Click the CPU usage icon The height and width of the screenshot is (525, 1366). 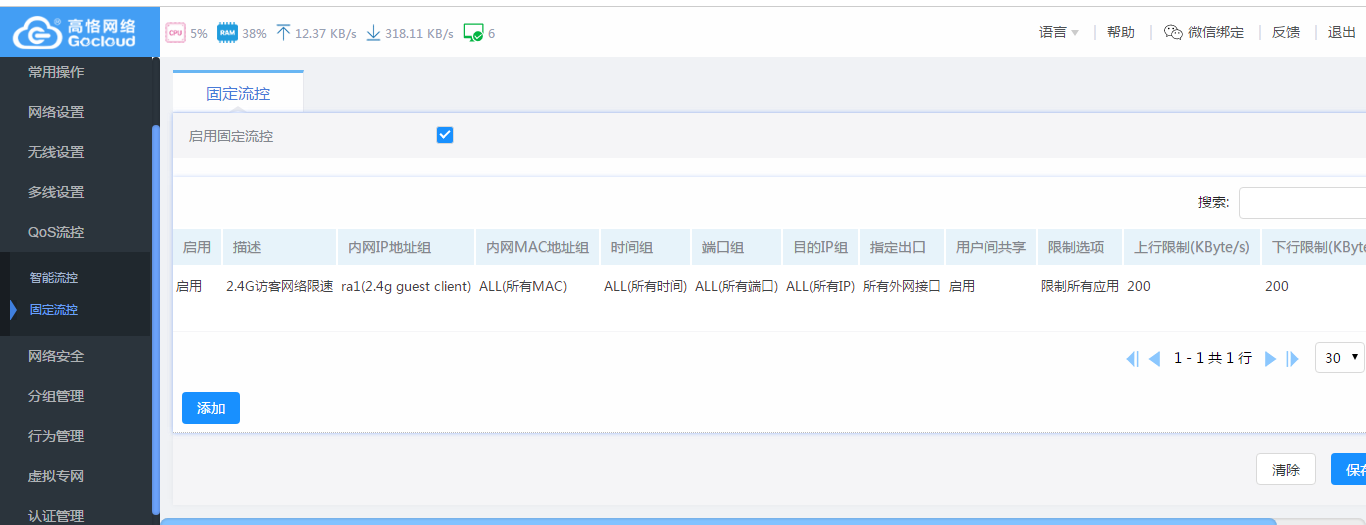[175, 33]
